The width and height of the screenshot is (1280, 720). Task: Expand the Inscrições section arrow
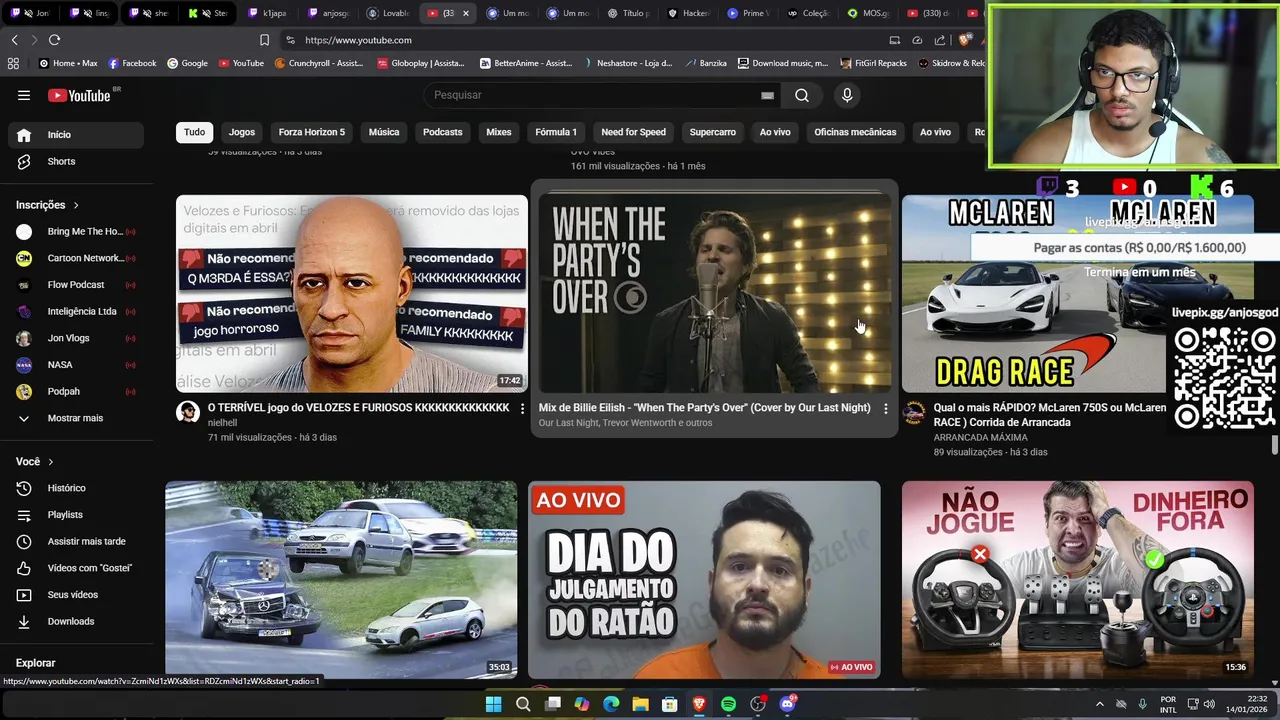coord(75,205)
